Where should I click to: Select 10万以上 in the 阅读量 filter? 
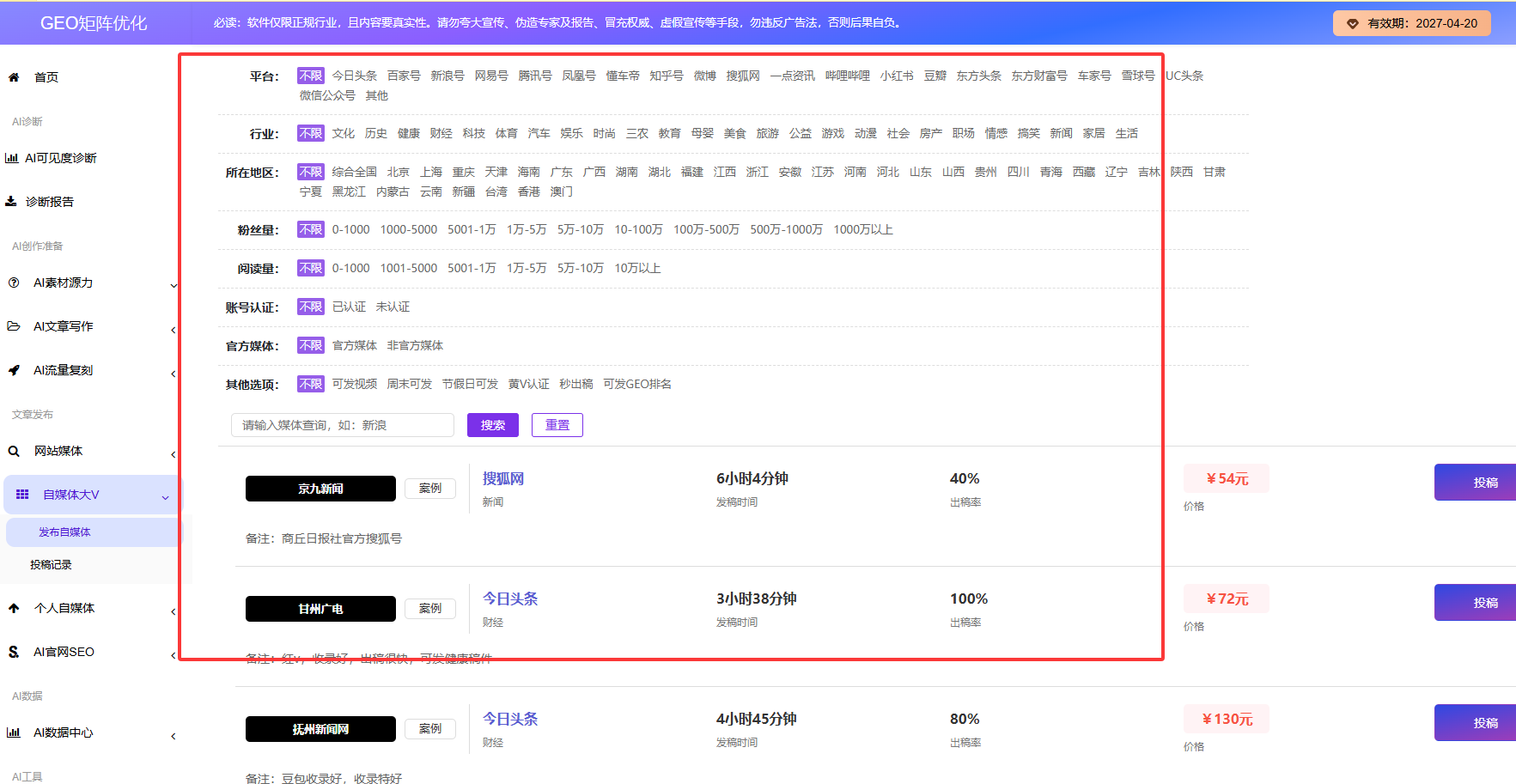[637, 268]
